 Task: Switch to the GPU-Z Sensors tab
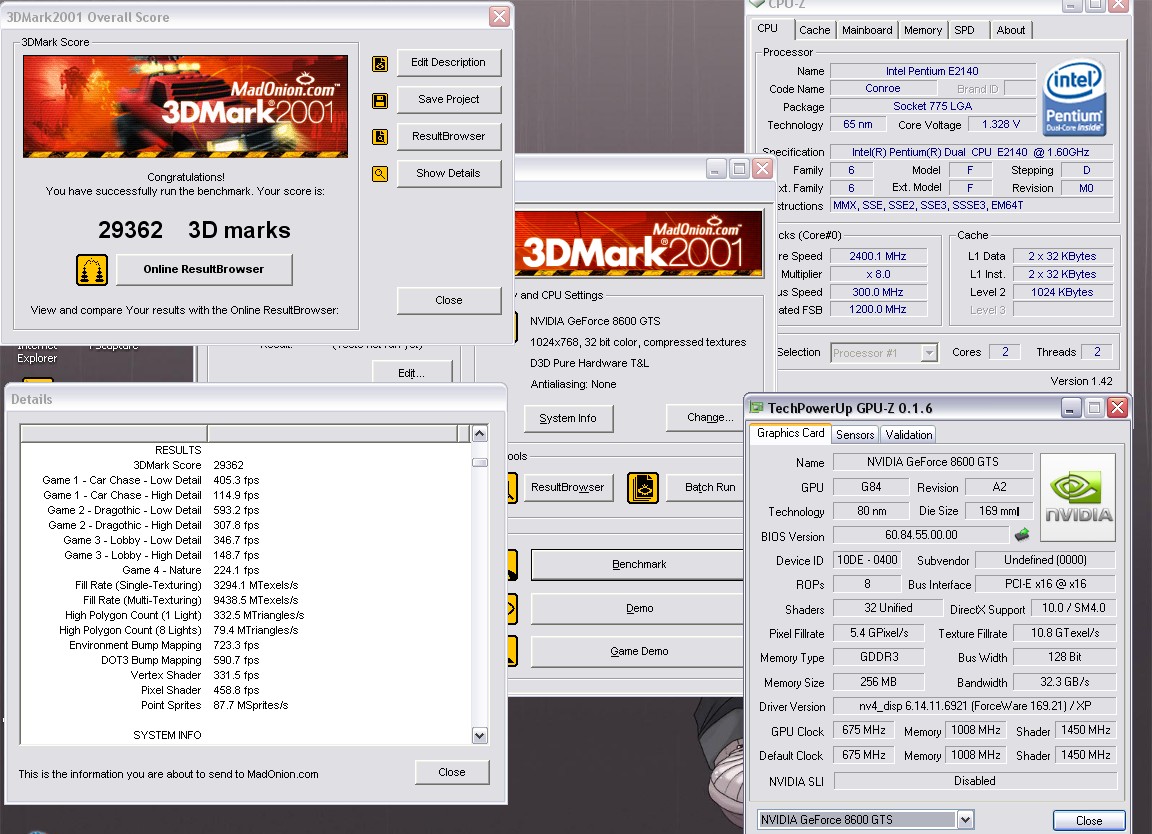(x=855, y=435)
